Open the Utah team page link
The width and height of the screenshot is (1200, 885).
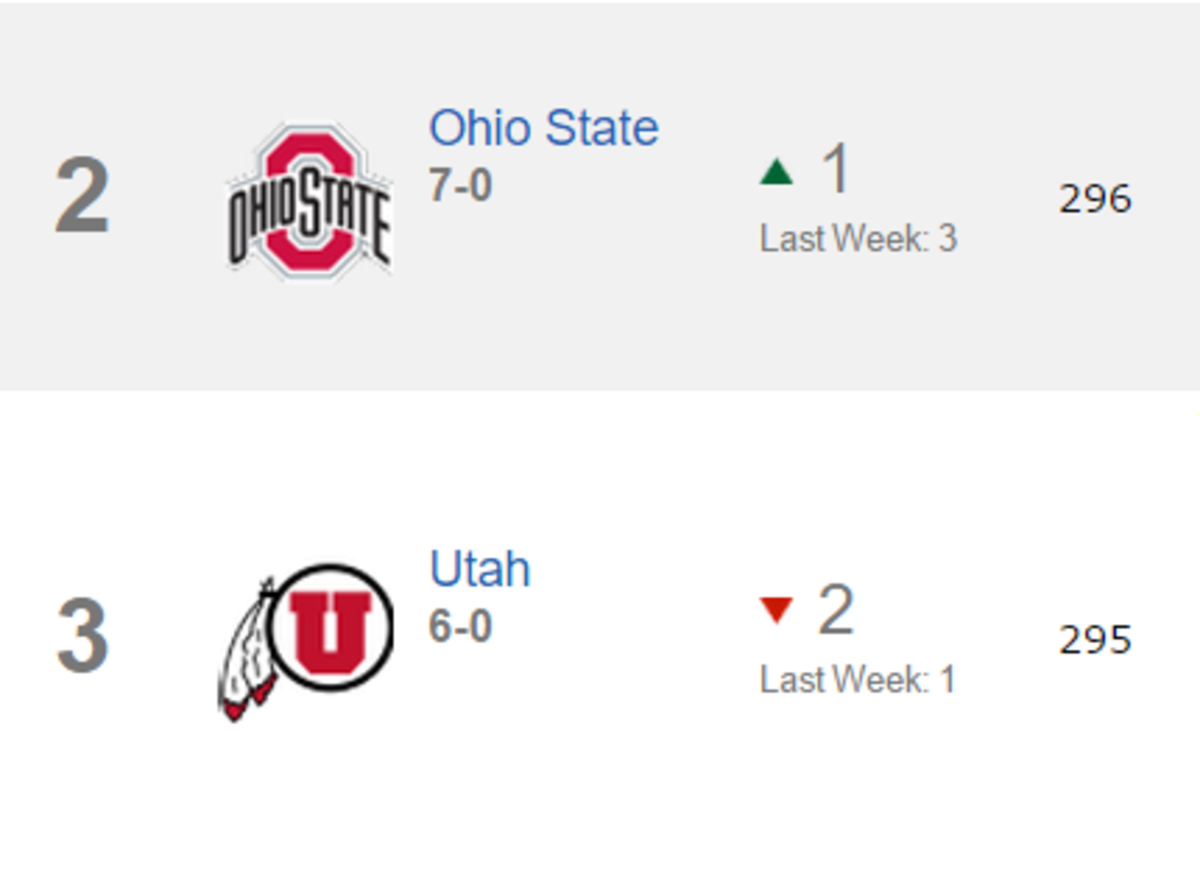(x=480, y=567)
